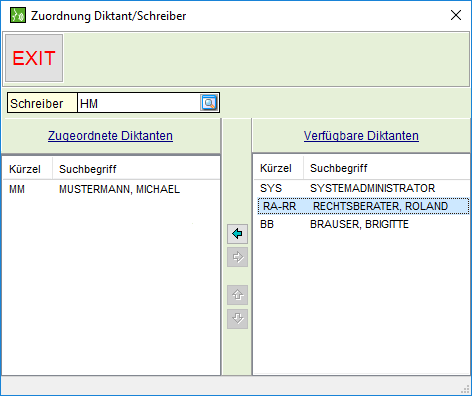Click the move down arrow button
This screenshot has width=472, height=396.
tap(237, 319)
